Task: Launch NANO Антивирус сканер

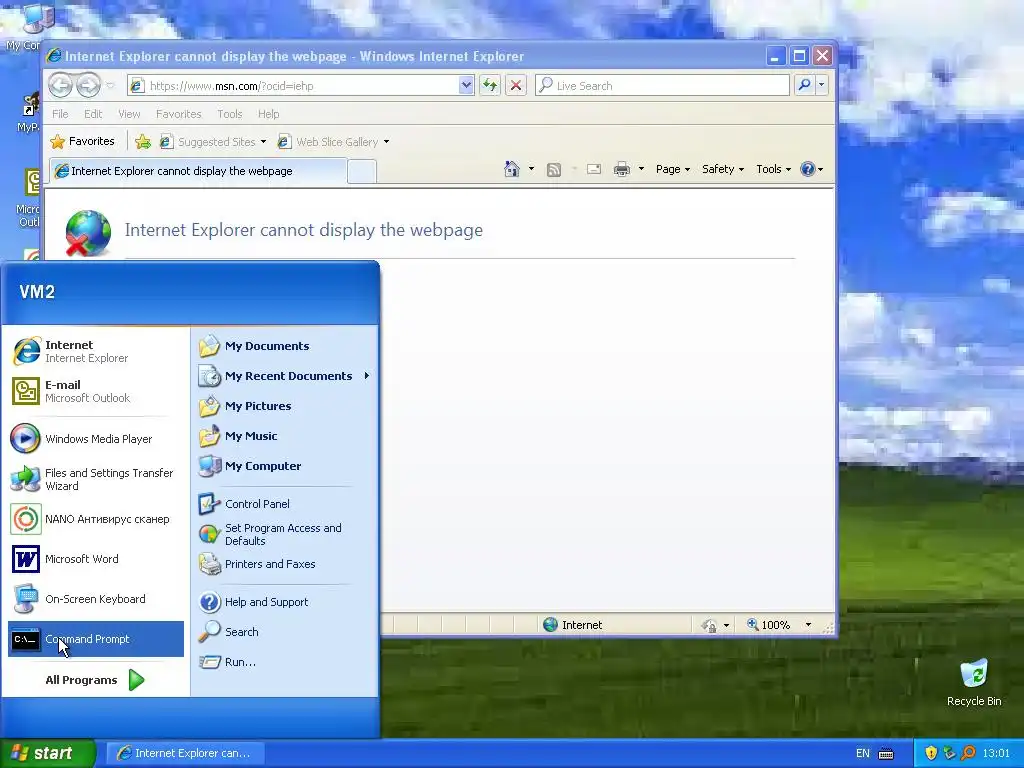Action: 96,519
